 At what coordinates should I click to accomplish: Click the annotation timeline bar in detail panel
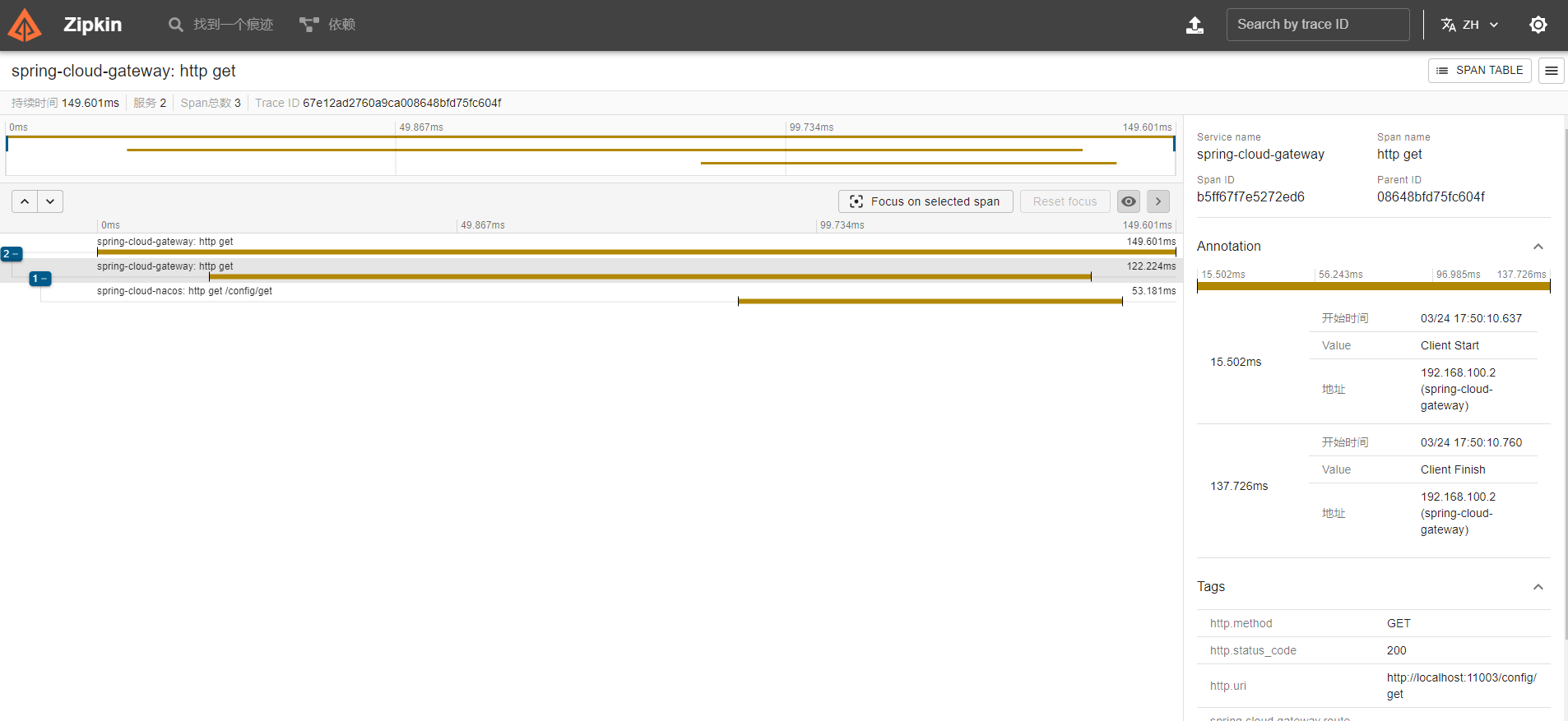click(x=1373, y=286)
